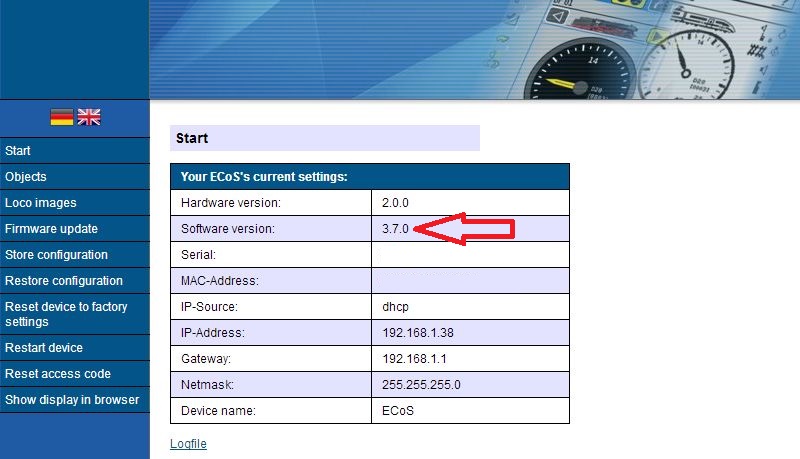Switch language using the UK flag
The image size is (800, 459).
tap(89, 117)
